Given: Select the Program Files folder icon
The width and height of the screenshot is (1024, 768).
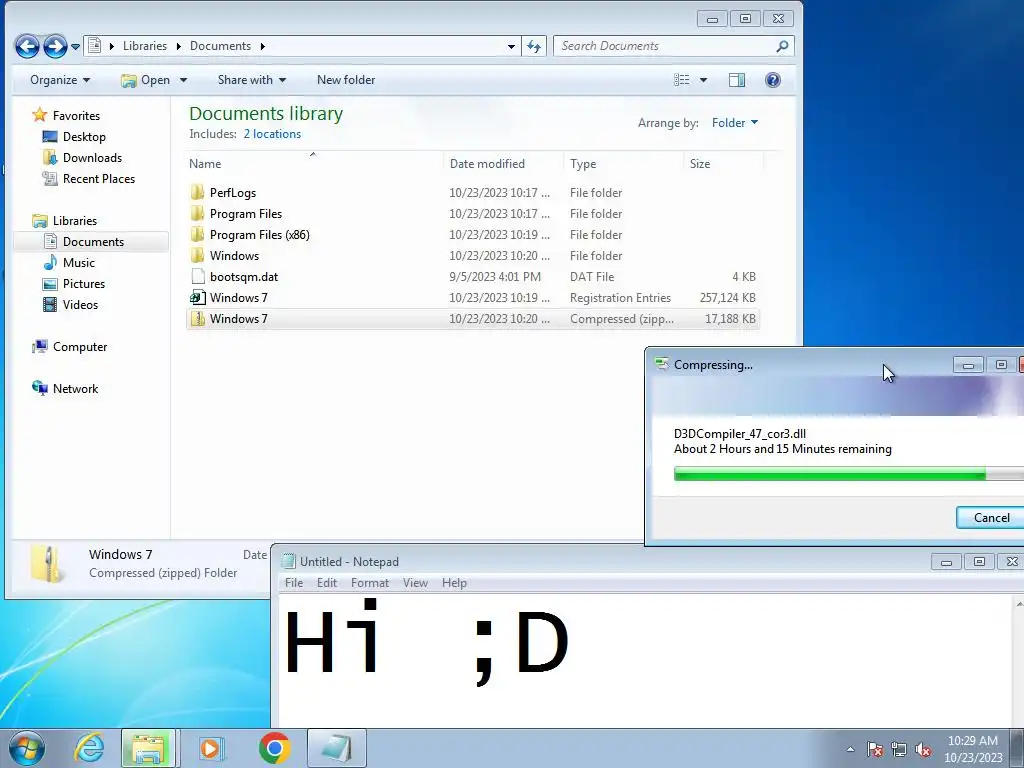Looking at the screenshot, I should point(197,214).
